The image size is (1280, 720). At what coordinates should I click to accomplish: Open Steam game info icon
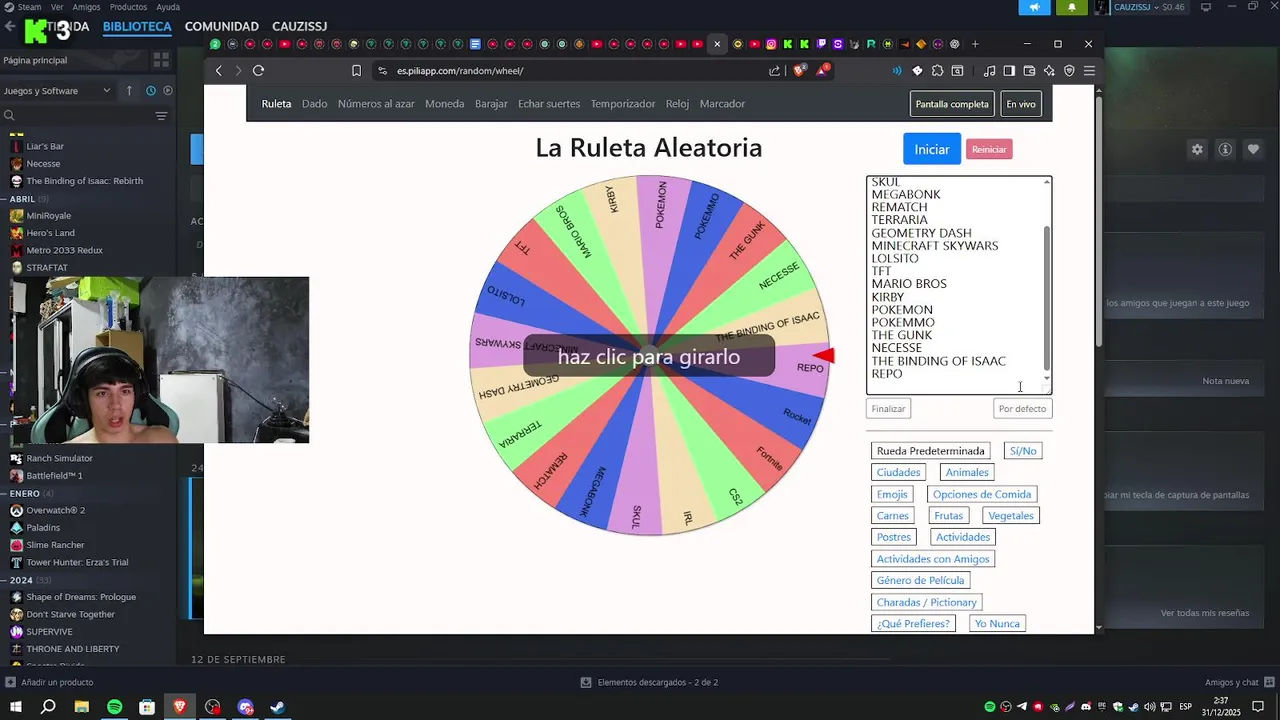1225,149
